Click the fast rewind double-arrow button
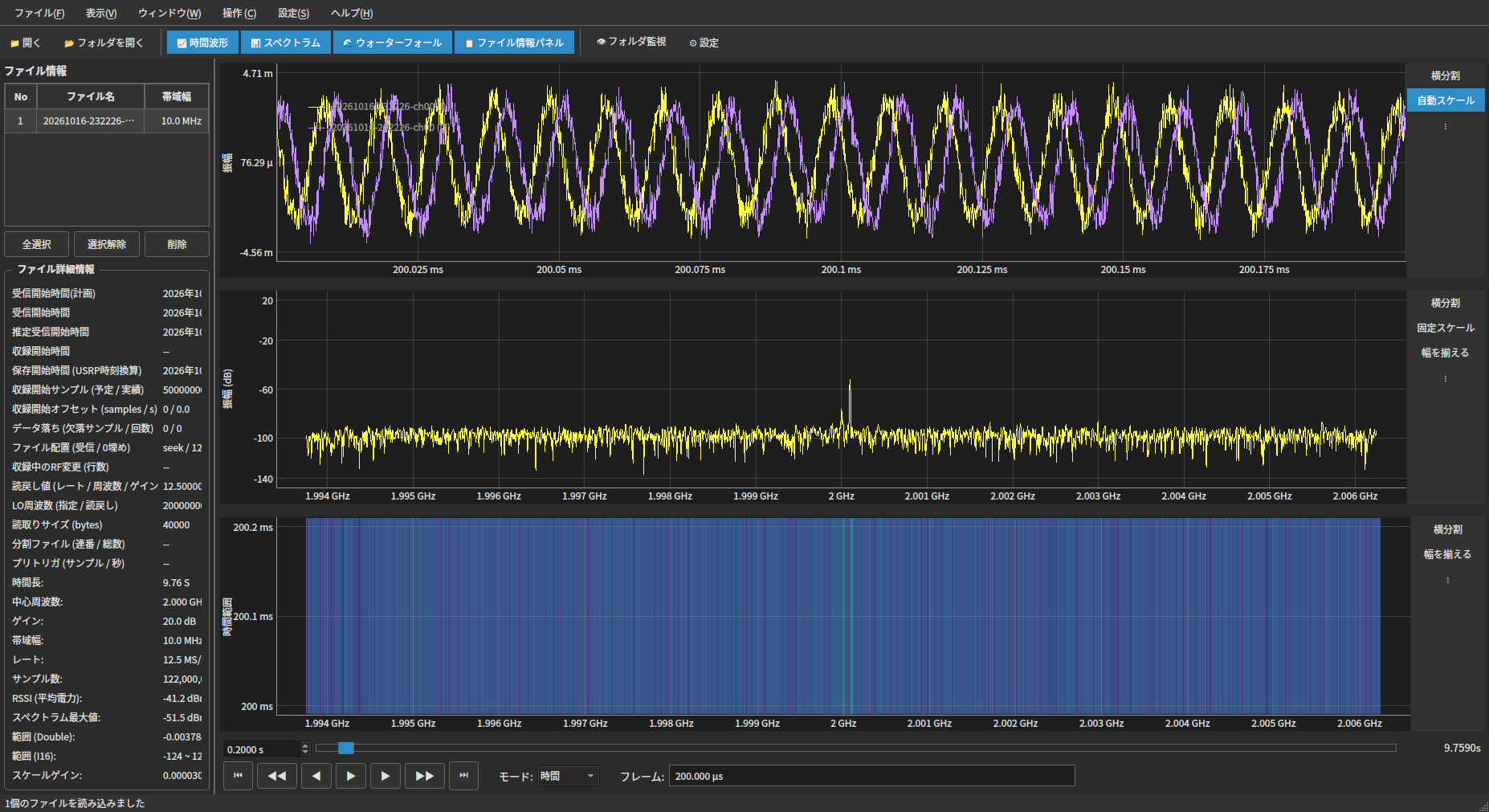Image resolution: width=1489 pixels, height=812 pixels. (277, 776)
